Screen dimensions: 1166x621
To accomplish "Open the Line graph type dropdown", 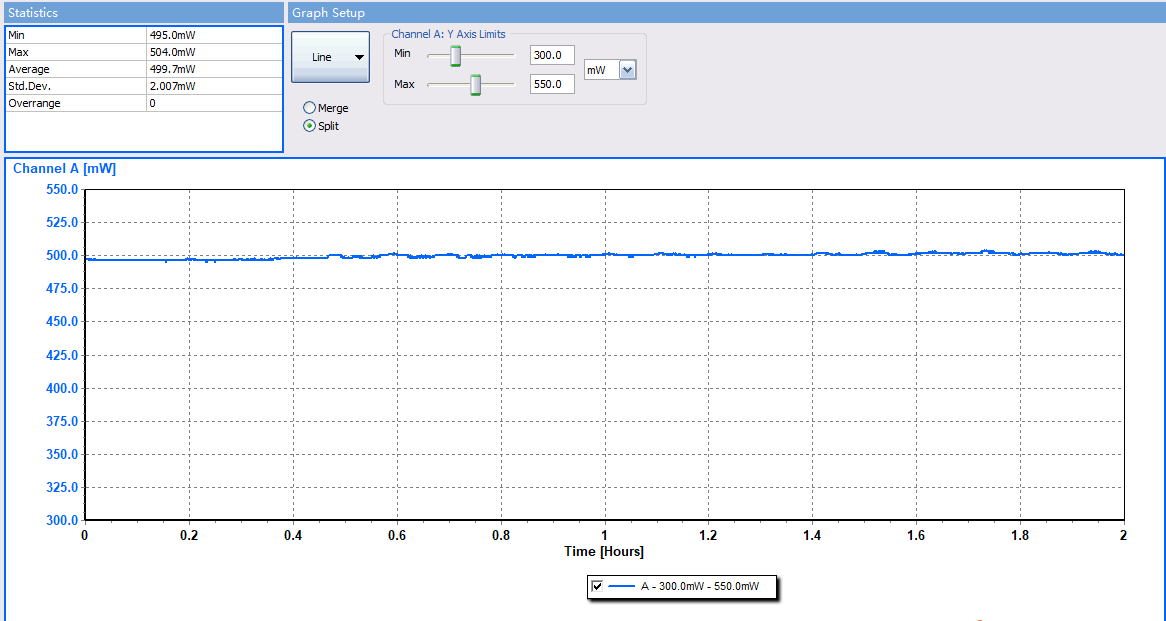I will point(330,57).
